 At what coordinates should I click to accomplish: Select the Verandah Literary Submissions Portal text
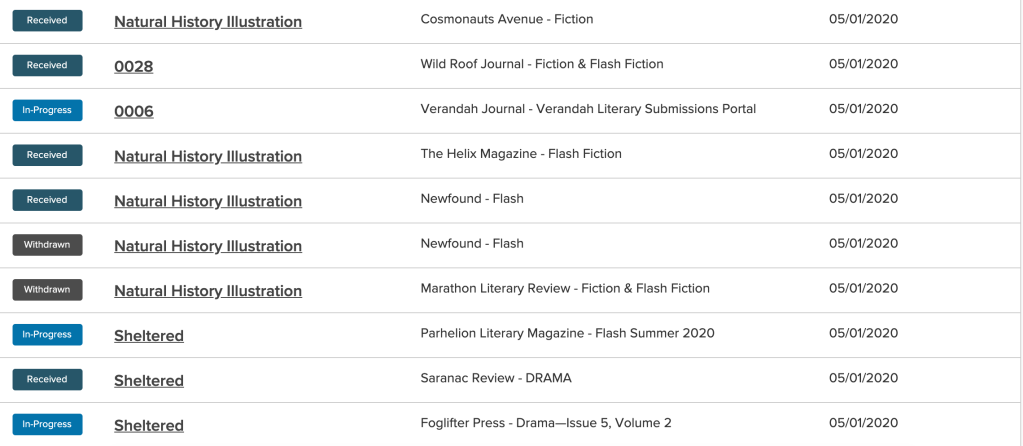(646, 109)
